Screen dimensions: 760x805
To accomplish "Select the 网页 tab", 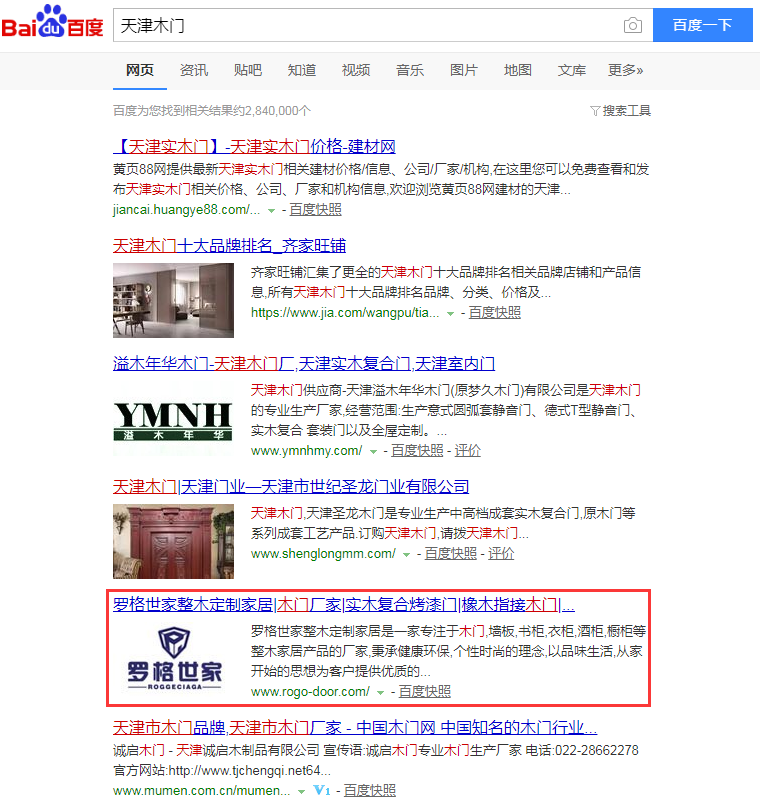I will tap(140, 70).
